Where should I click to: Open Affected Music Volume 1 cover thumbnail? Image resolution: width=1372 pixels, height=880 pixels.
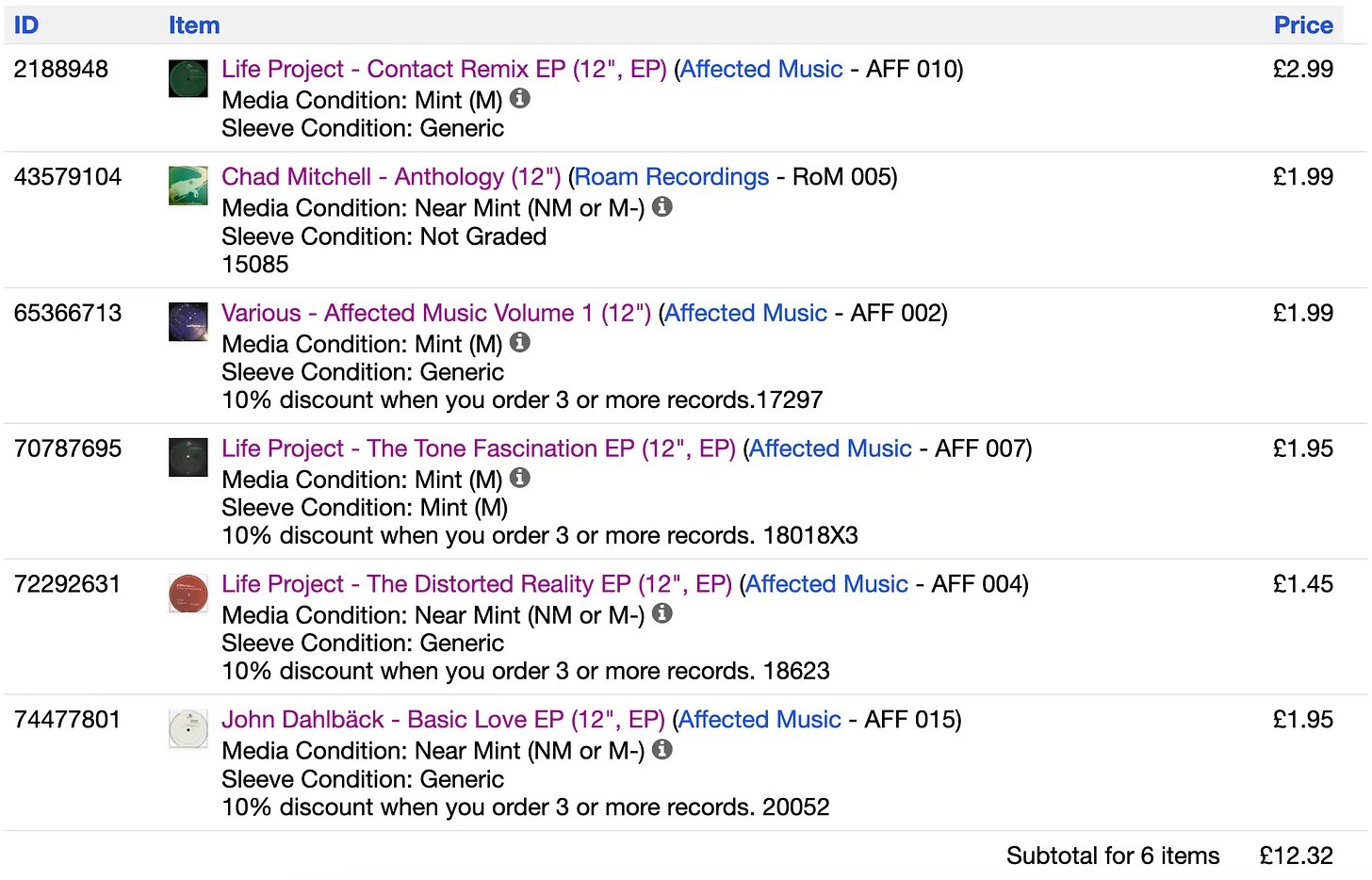[x=188, y=322]
